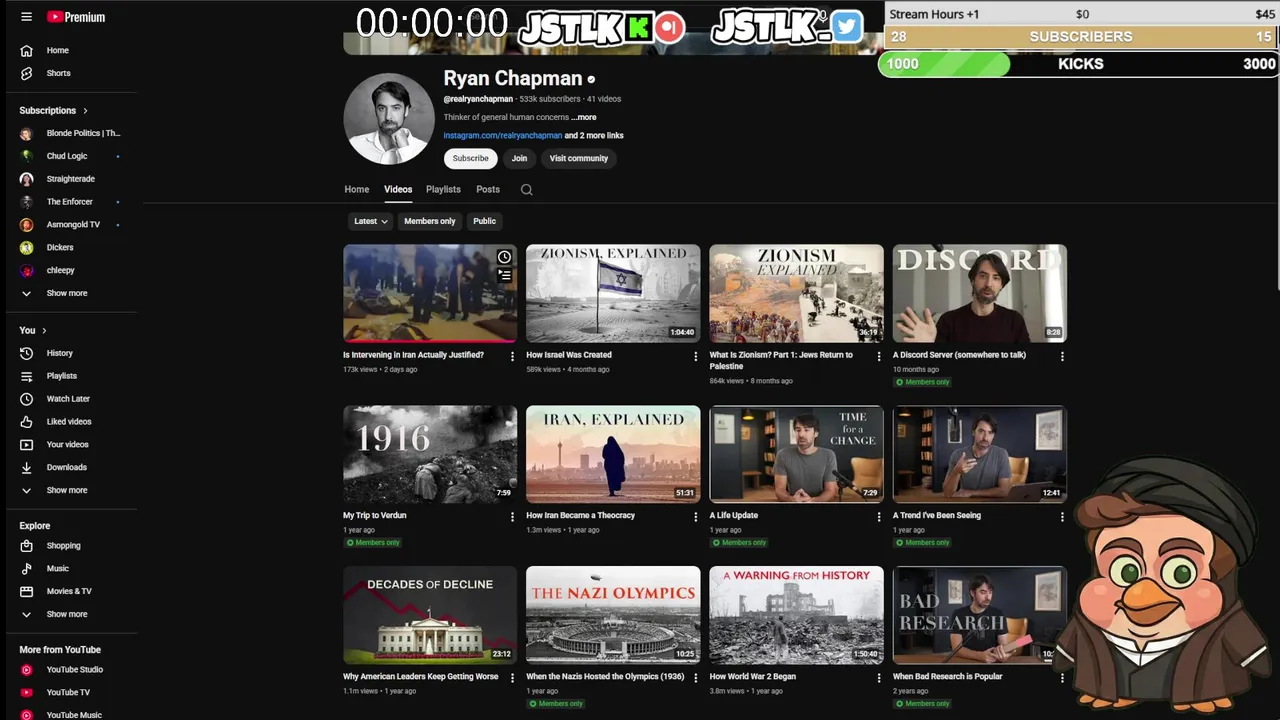1280x720 pixels.
Task: Open options menu for A Life Update
Action: pyautogui.click(x=879, y=517)
